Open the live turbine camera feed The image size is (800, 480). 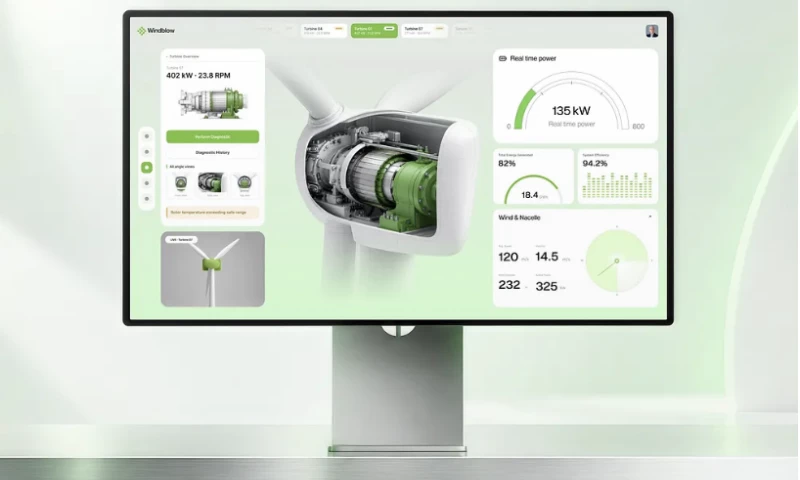(x=212, y=269)
